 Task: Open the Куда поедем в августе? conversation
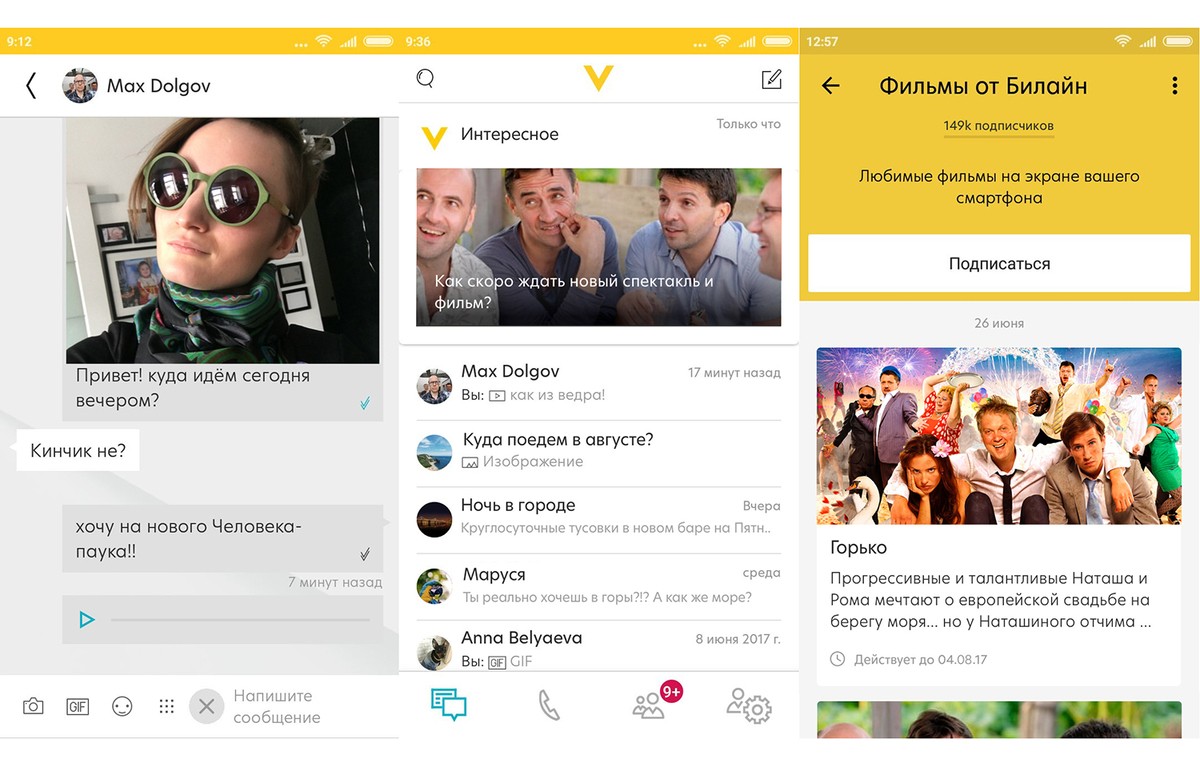pyautogui.click(x=598, y=451)
